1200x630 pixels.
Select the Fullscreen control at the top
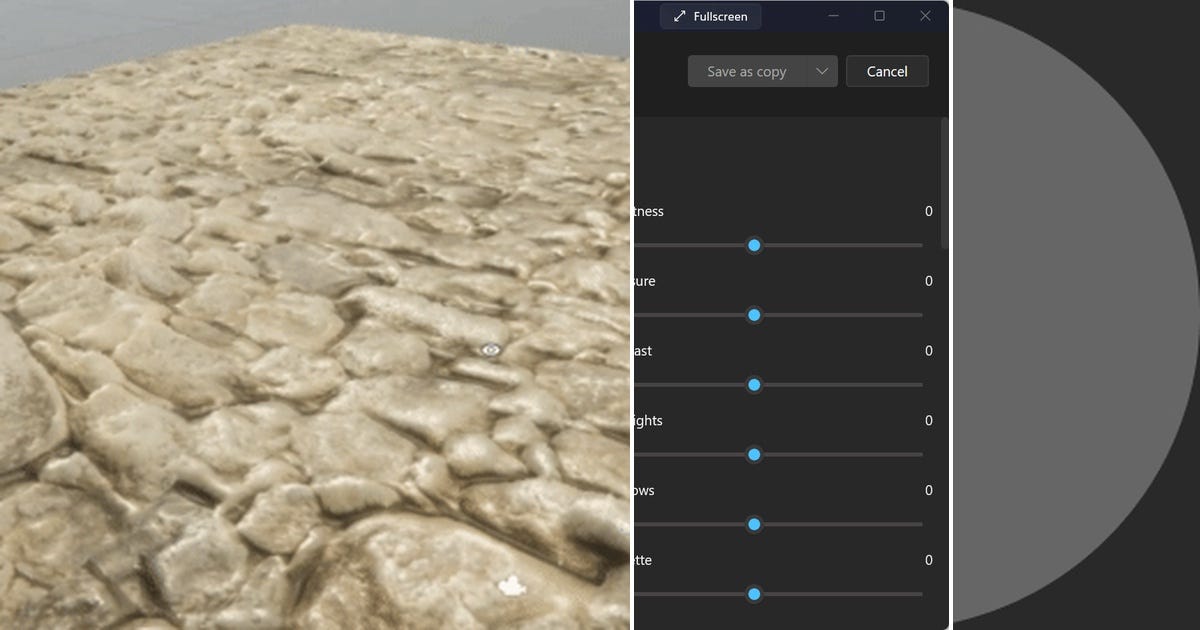(710, 16)
